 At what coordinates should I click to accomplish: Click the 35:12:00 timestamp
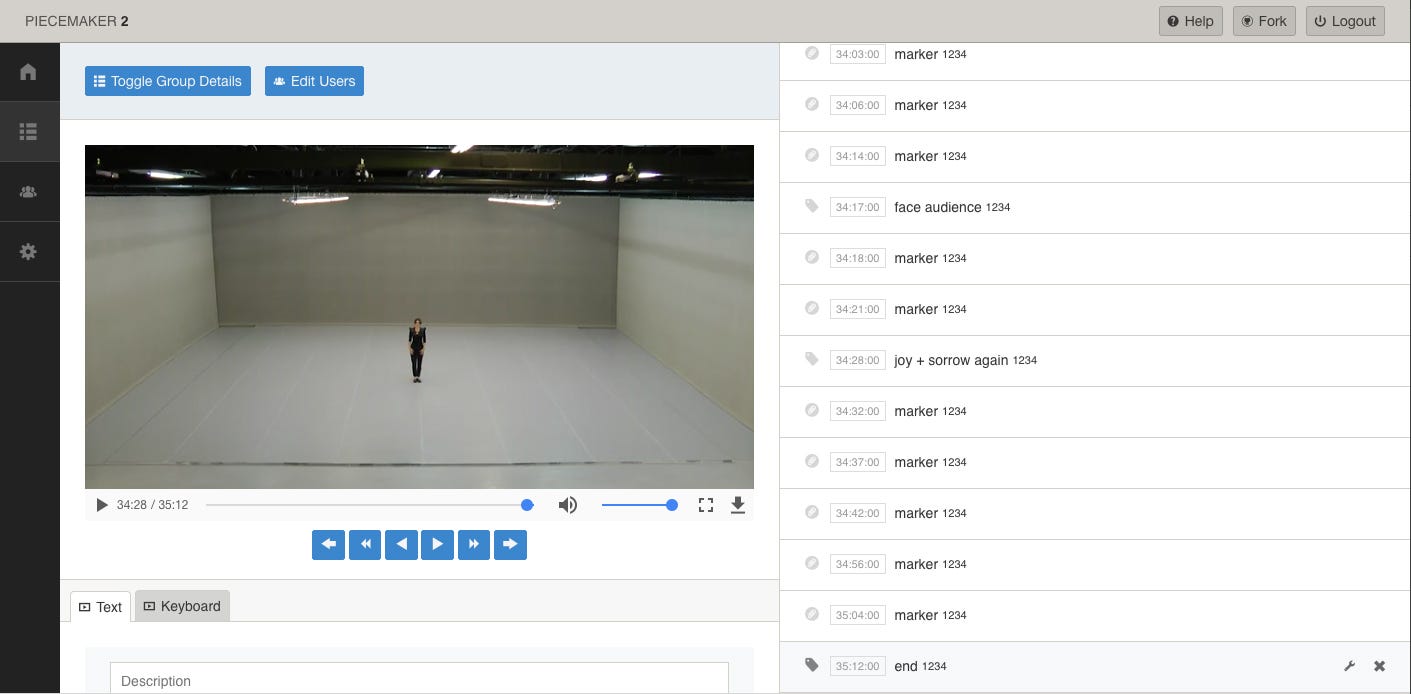[x=858, y=666]
